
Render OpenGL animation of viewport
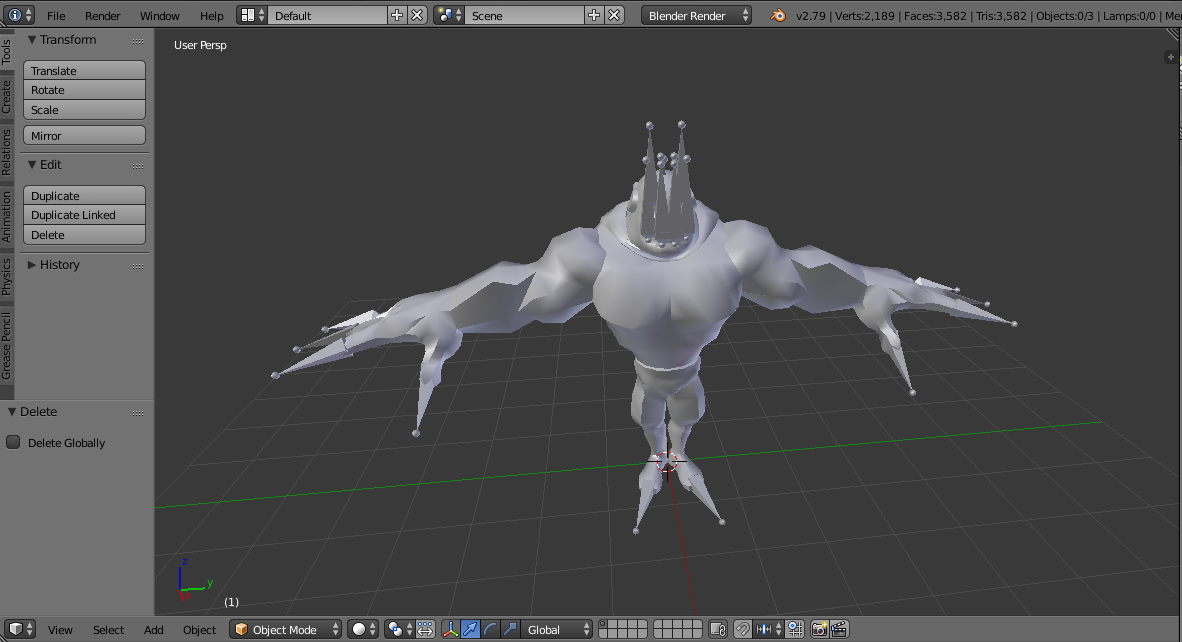[x=839, y=629]
